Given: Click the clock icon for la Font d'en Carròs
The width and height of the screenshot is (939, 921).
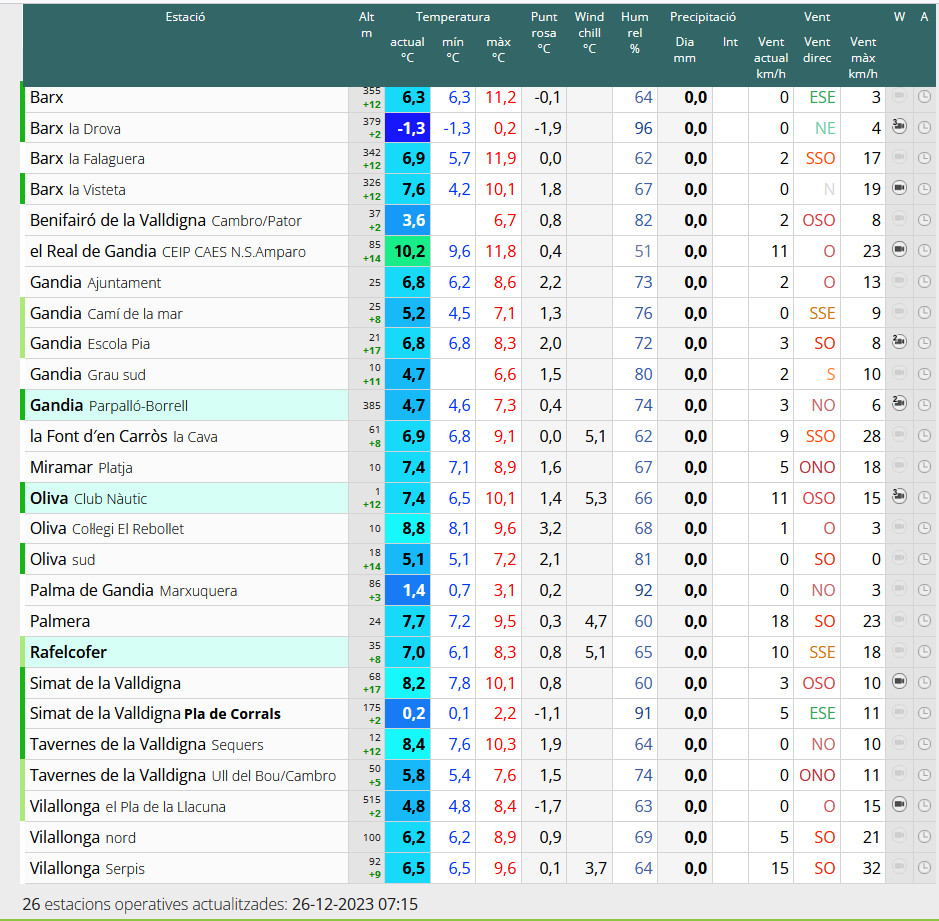Looking at the screenshot, I should point(924,436).
